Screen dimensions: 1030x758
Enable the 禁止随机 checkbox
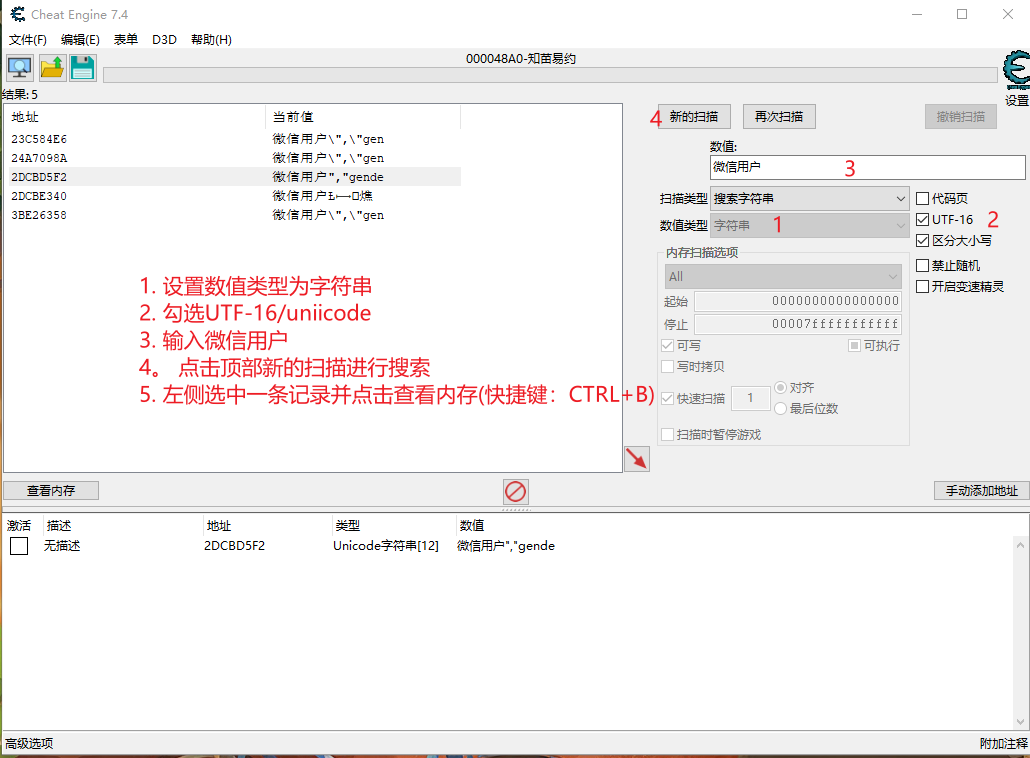[922, 265]
